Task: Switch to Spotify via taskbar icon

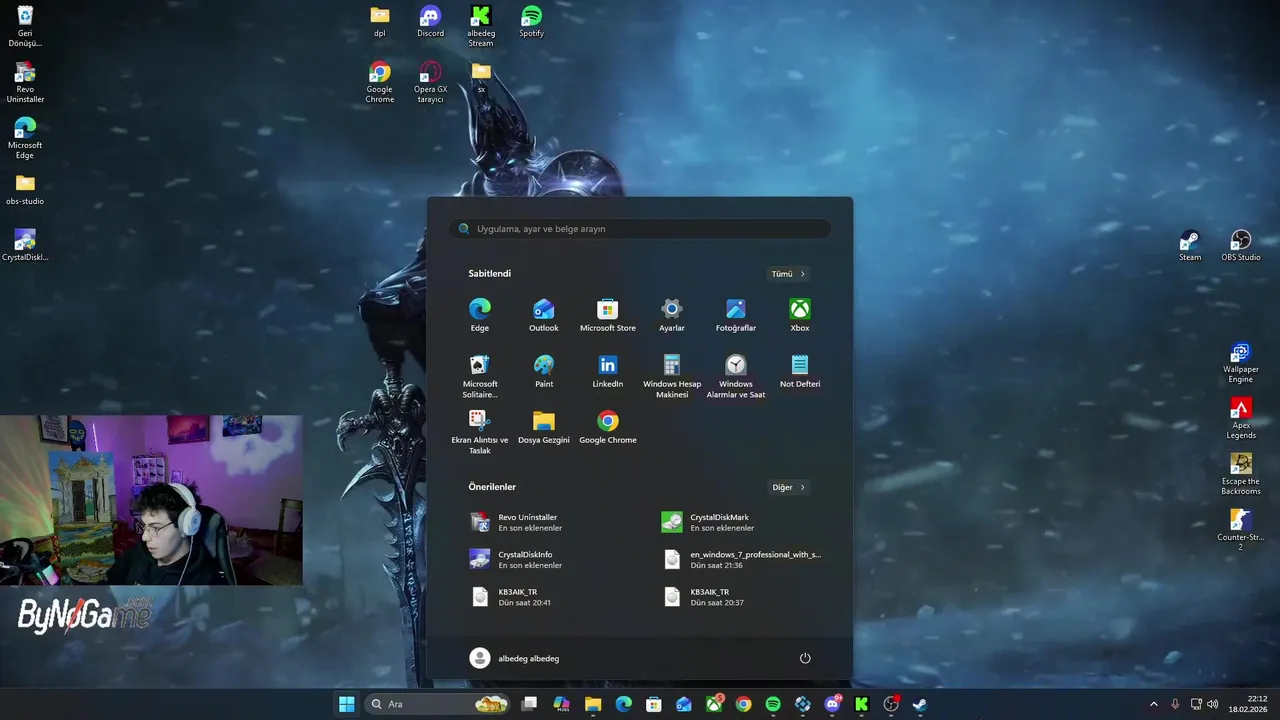Action: coord(773,704)
